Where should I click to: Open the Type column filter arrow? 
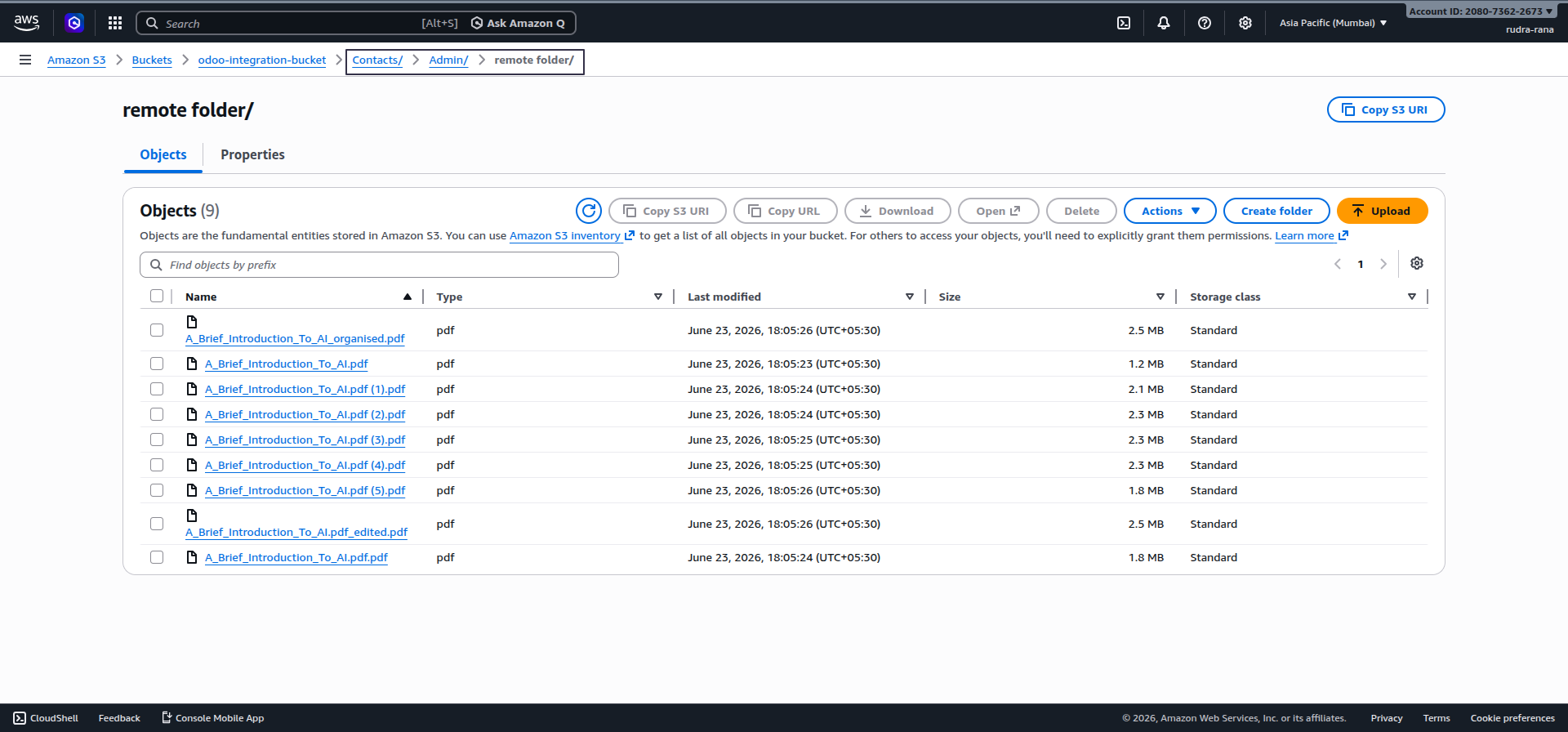pyautogui.click(x=658, y=297)
